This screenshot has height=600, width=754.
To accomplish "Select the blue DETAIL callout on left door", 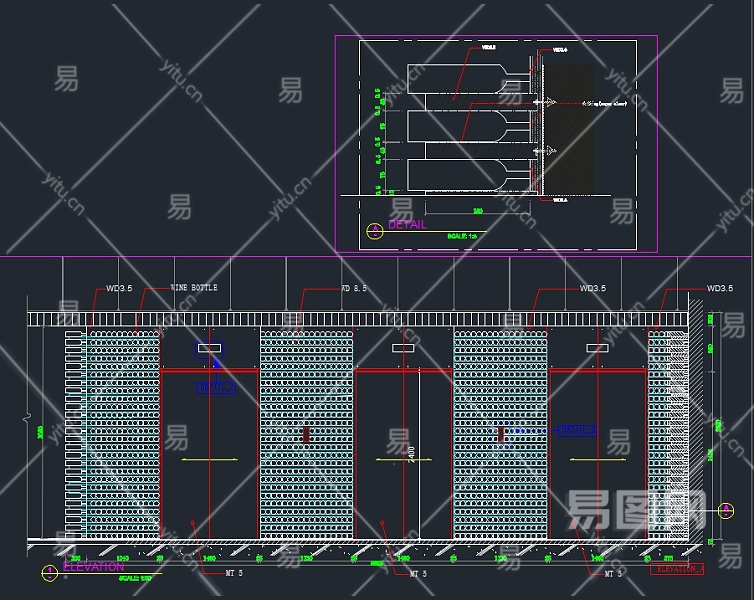I will [x=216, y=386].
